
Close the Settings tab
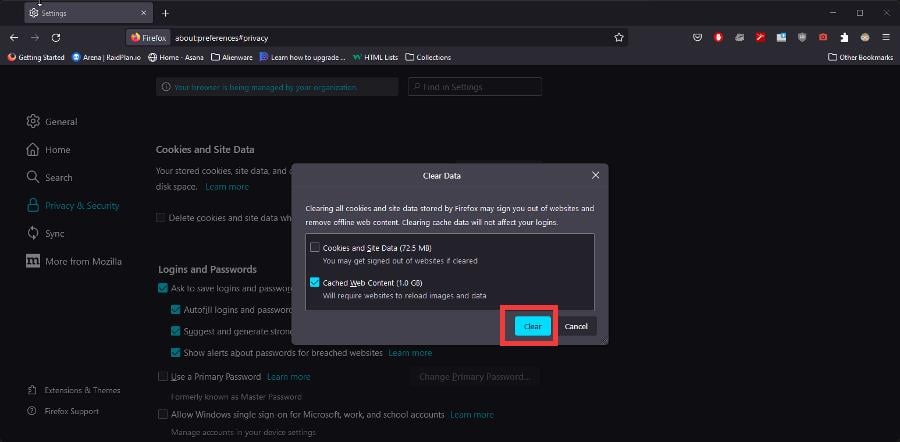point(143,13)
